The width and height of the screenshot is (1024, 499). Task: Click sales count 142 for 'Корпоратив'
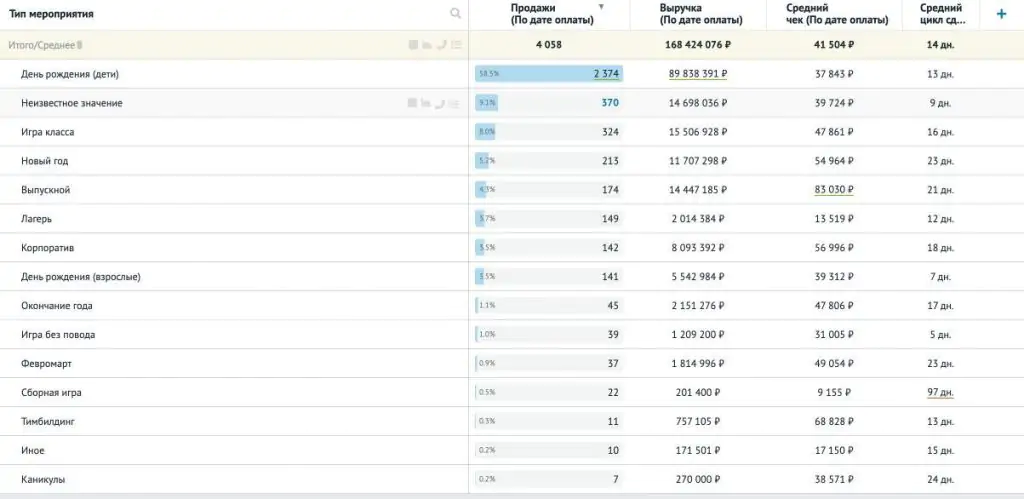tap(610, 248)
